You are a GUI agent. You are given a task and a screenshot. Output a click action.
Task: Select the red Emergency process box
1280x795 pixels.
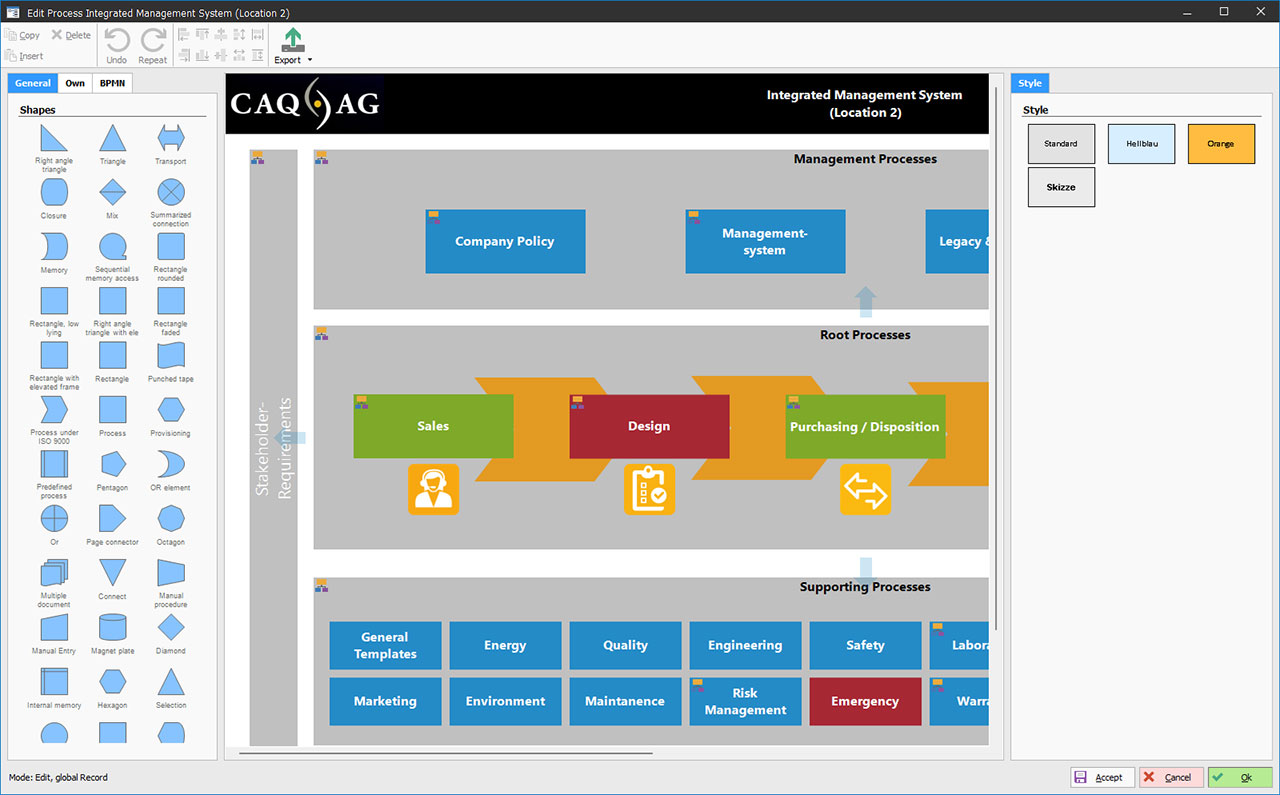pyautogui.click(x=865, y=701)
